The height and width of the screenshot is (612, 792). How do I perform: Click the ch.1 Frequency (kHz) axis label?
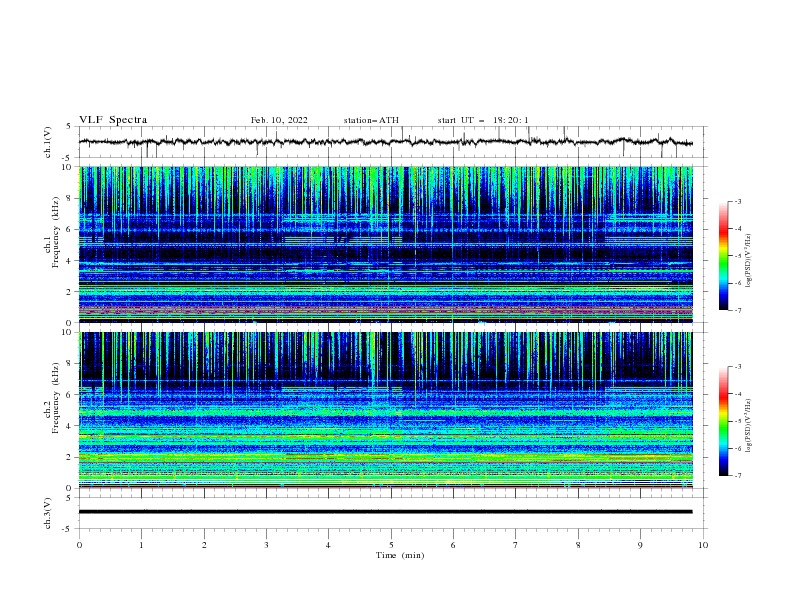tap(52, 233)
